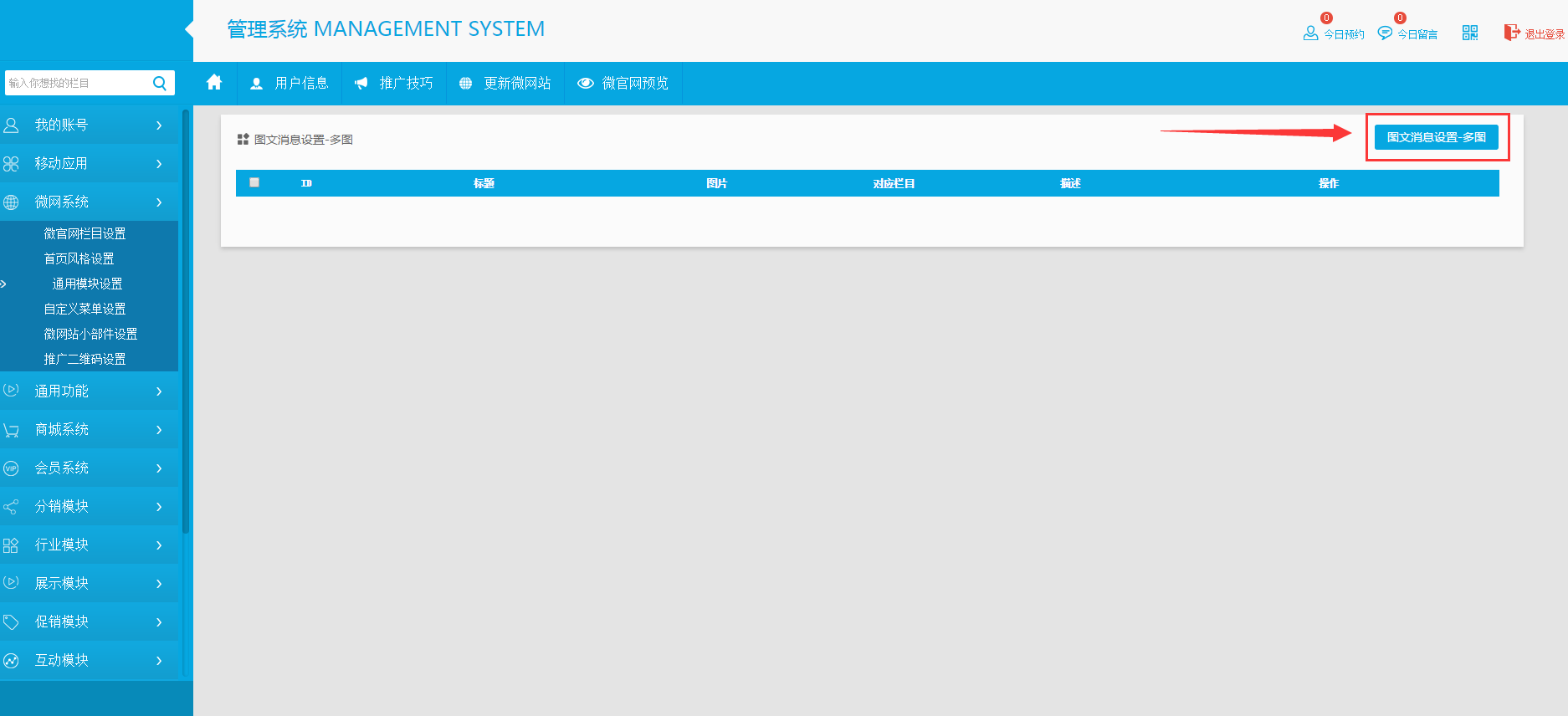Select 推广二维码设置 in the sidebar
The height and width of the screenshot is (716, 1568).
pyautogui.click(x=85, y=359)
